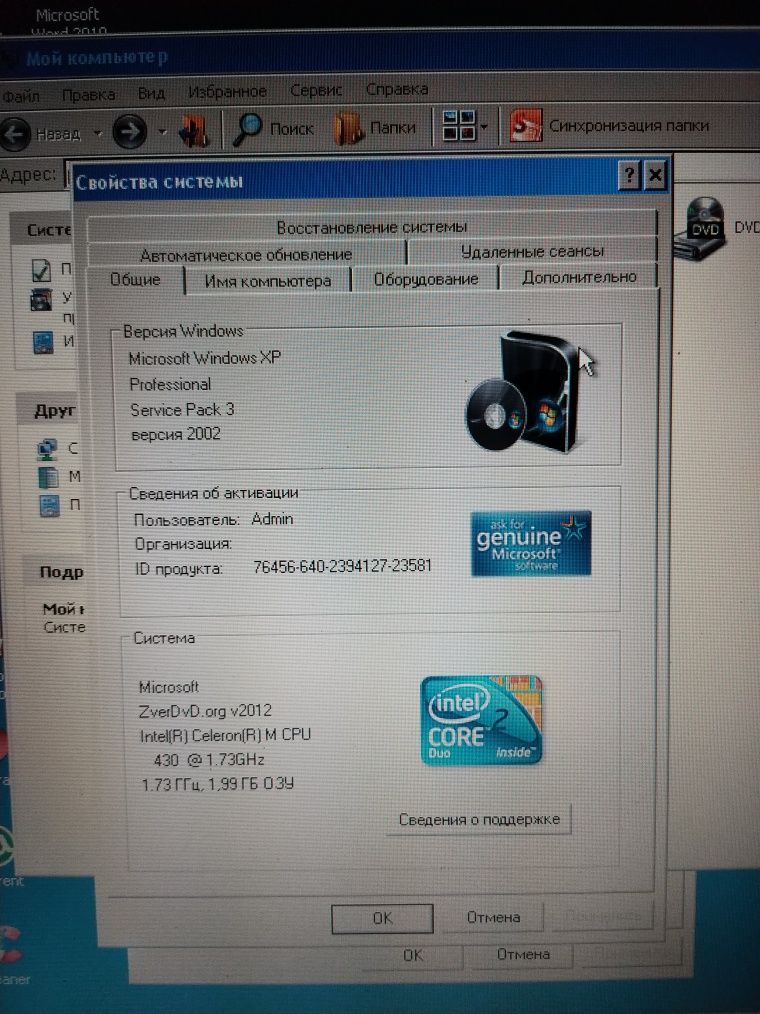Open the Избранное menu

coord(227,92)
